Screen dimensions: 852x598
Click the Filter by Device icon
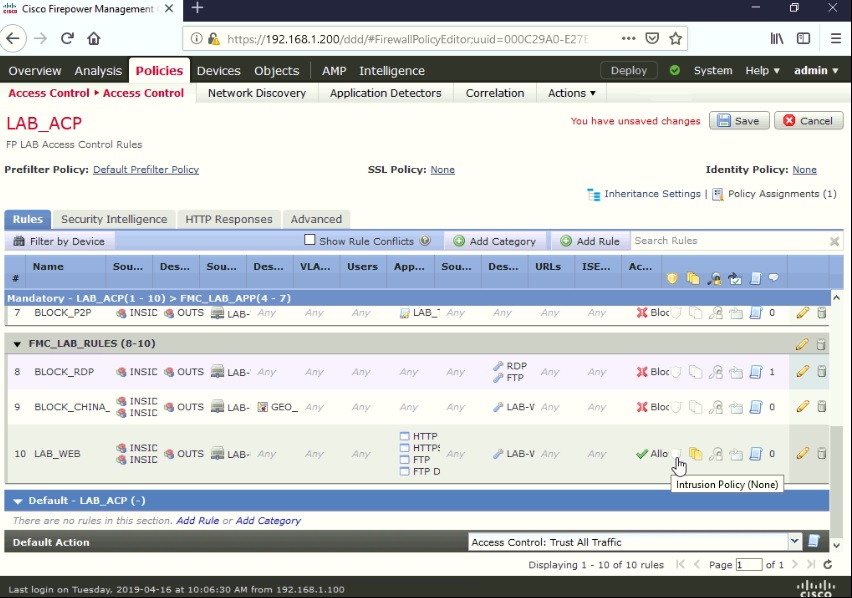point(17,240)
